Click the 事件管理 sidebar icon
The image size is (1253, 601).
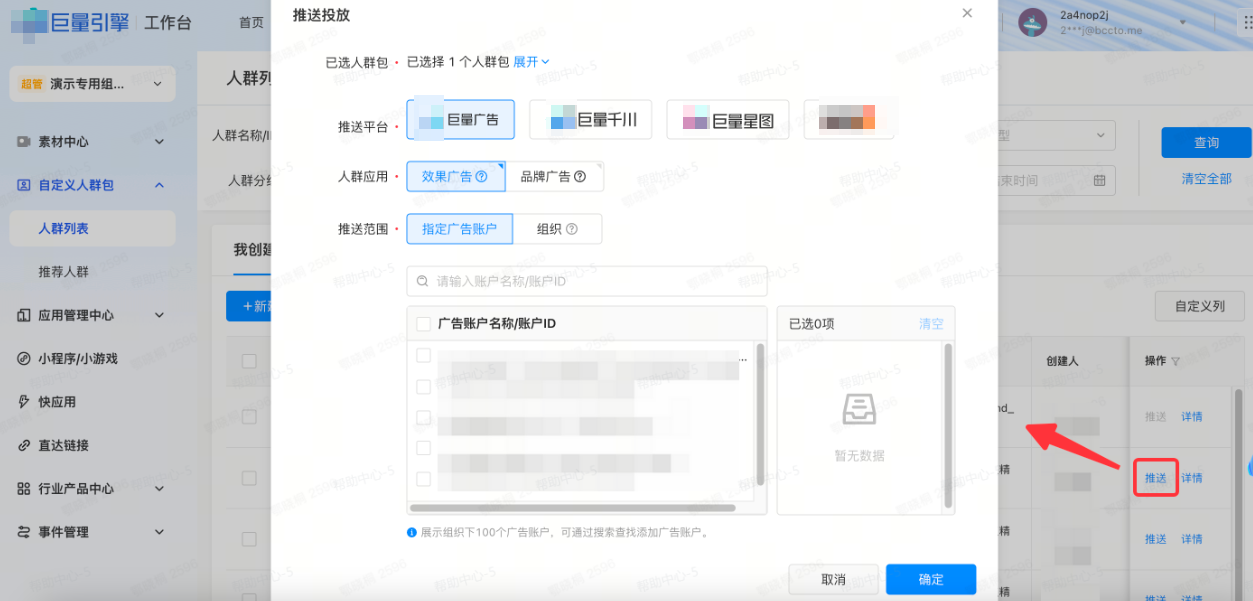click(x=24, y=532)
